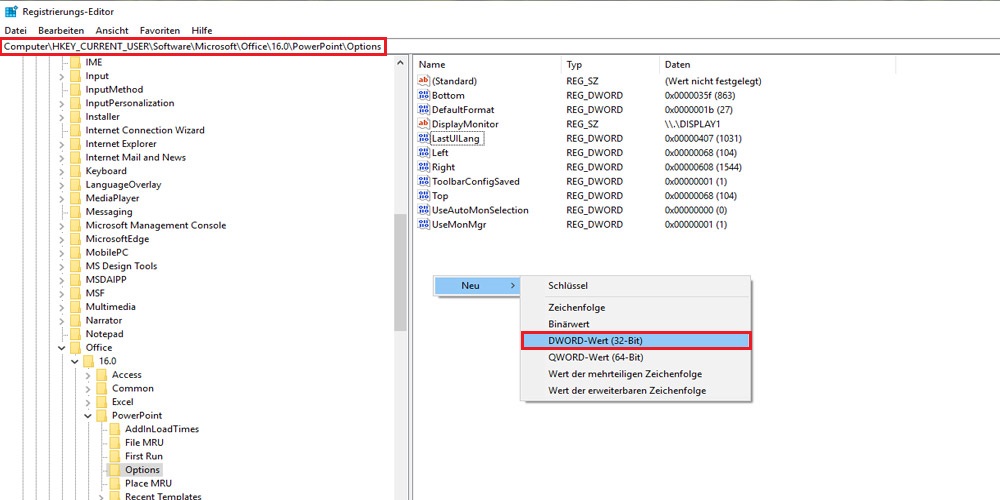Choose Schlüssel from the Neu submenu
1000x500 pixels.
click(636, 286)
